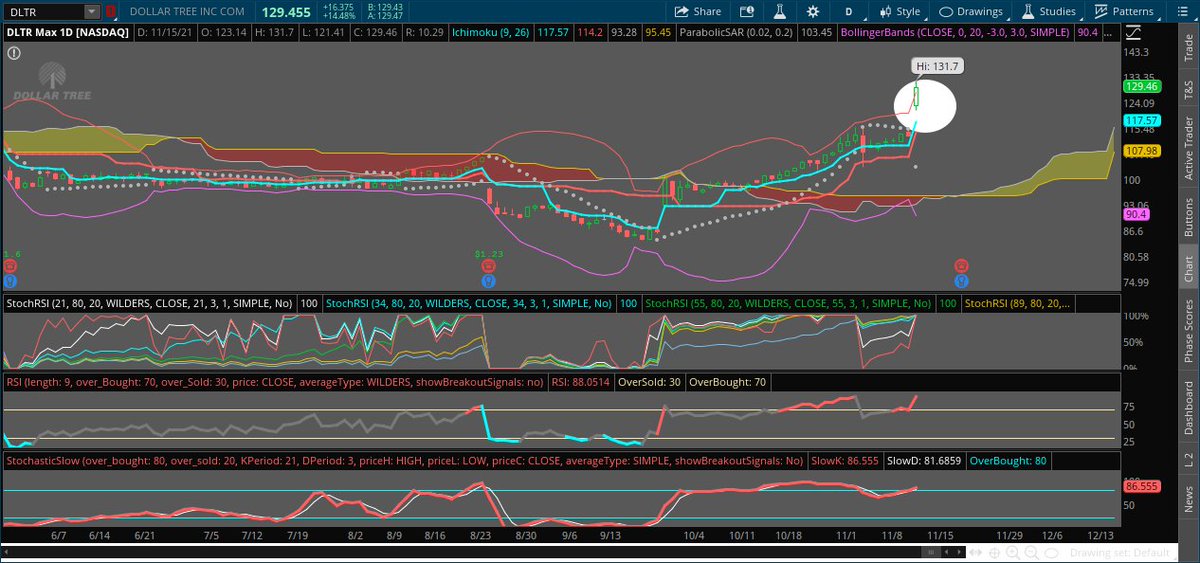This screenshot has width=1200, height=563.
Task: Open chart settings gear icon
Action: click(812, 12)
